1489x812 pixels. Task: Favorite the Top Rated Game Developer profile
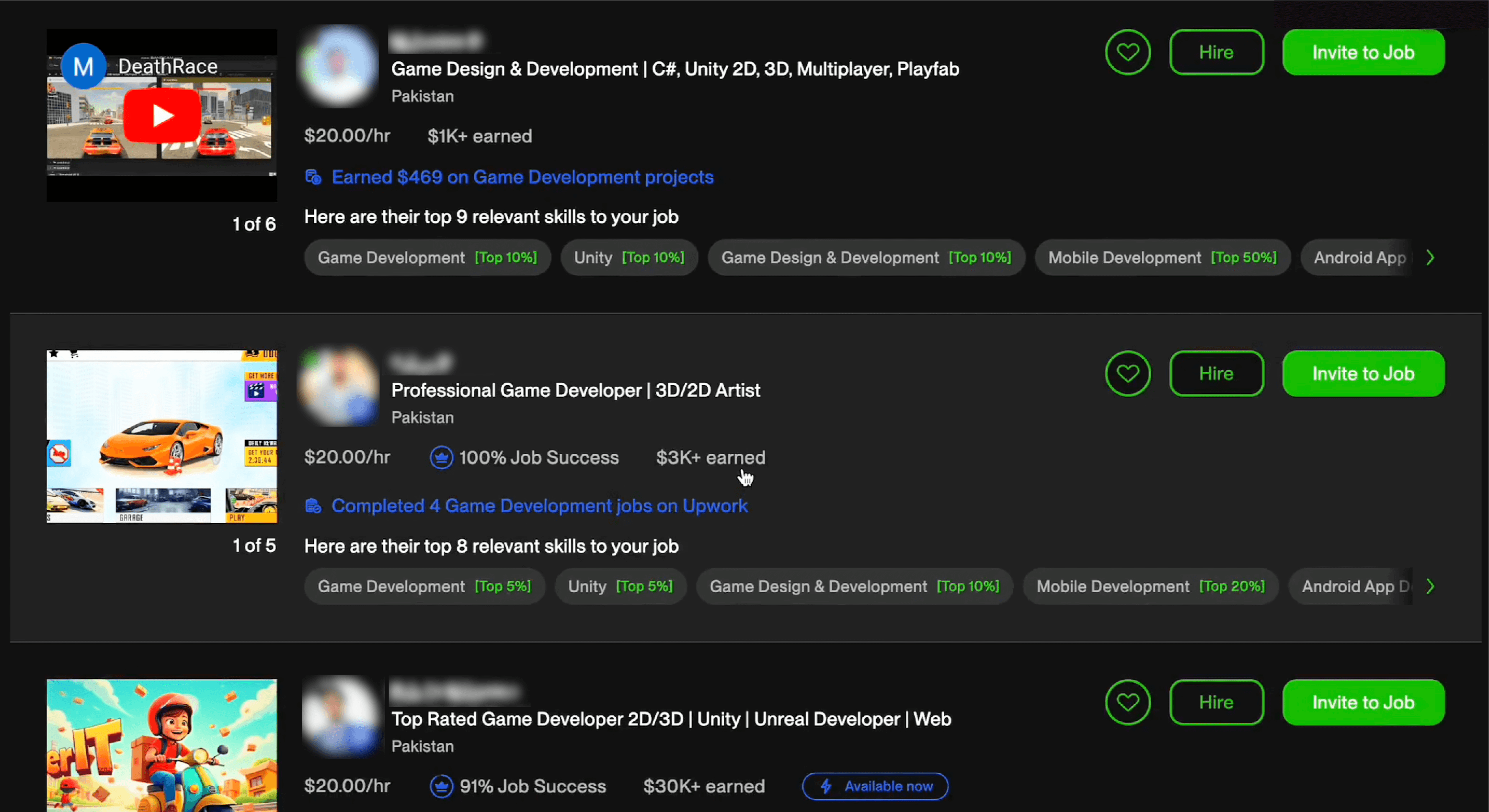1127,702
